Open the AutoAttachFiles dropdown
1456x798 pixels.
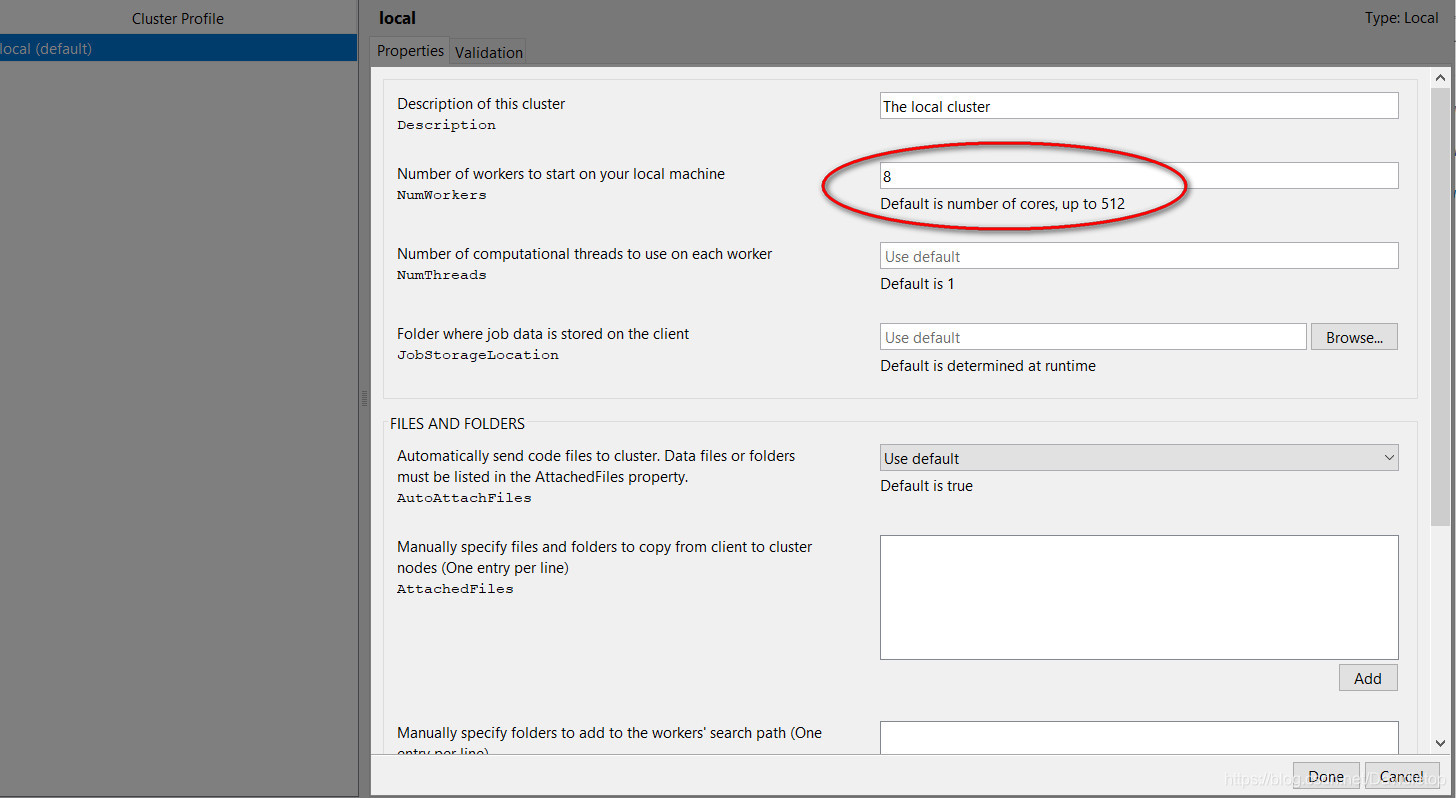click(1139, 458)
